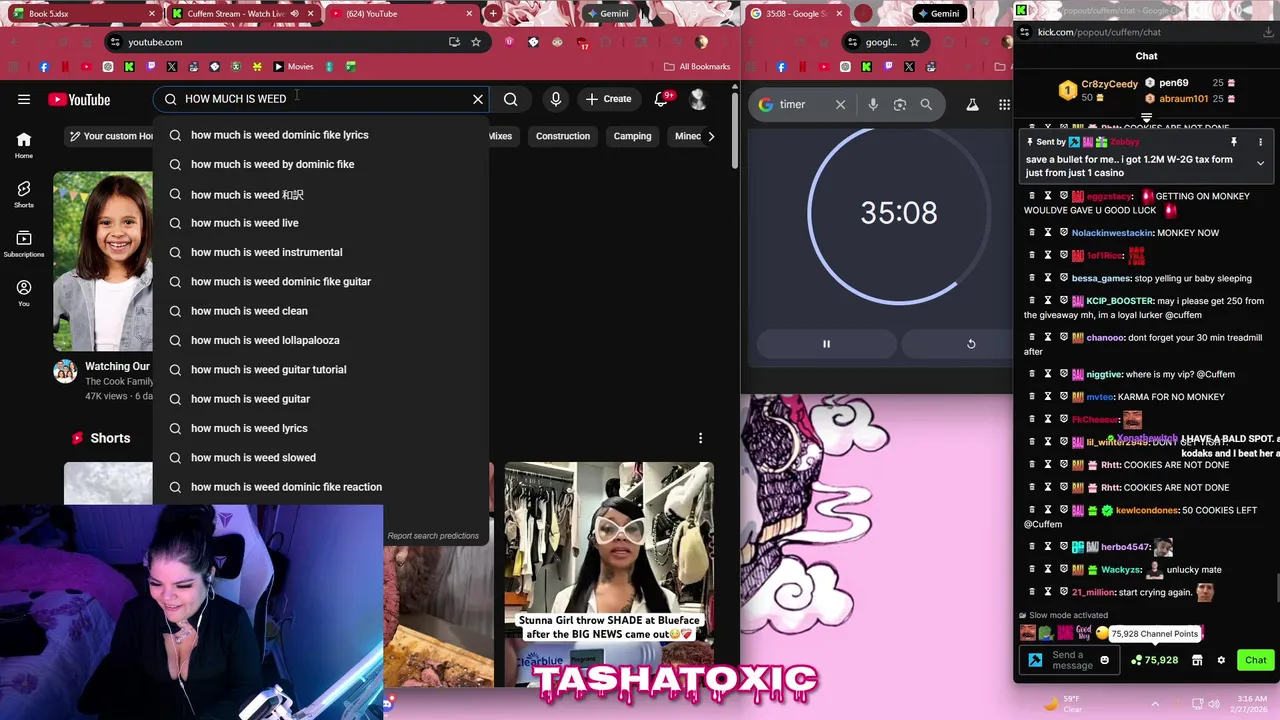Open the Stunna Girl Shorts thumbnail
1280x720 pixels.
[609, 574]
